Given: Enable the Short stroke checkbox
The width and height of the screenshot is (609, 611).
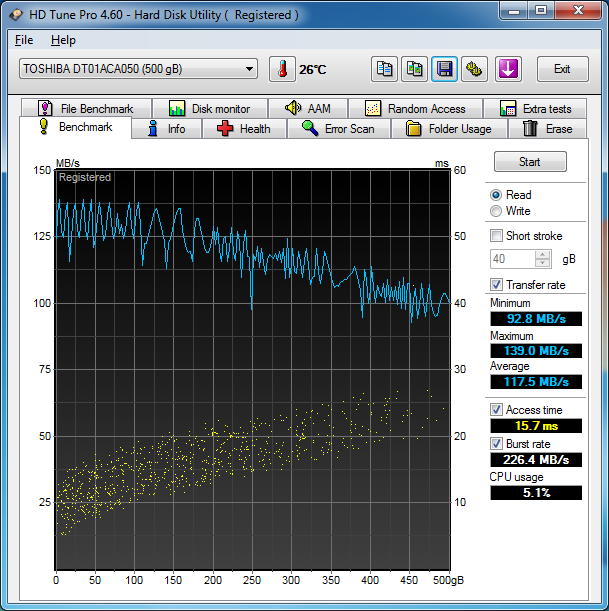Looking at the screenshot, I should (x=496, y=236).
